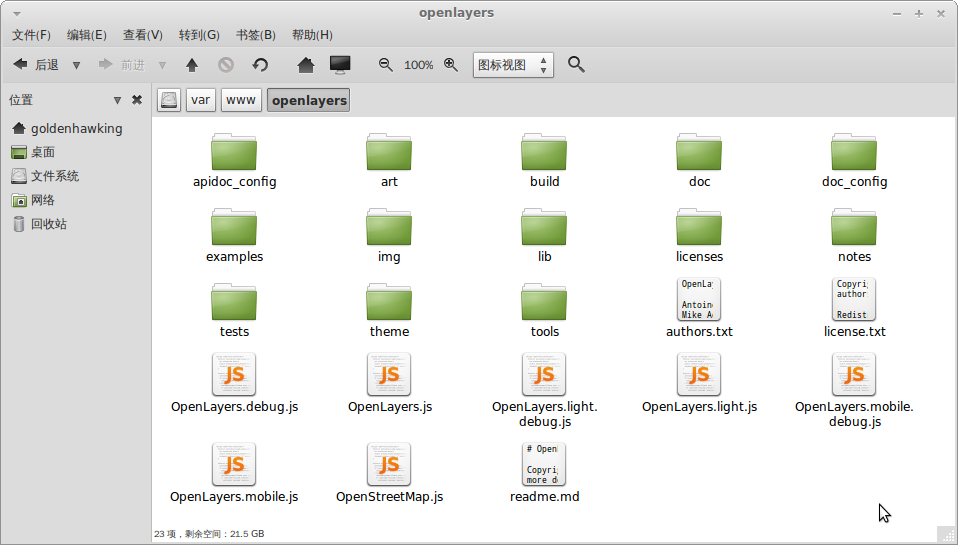Click the 后退 back button
Screen dimensions: 958x545
[35, 65]
